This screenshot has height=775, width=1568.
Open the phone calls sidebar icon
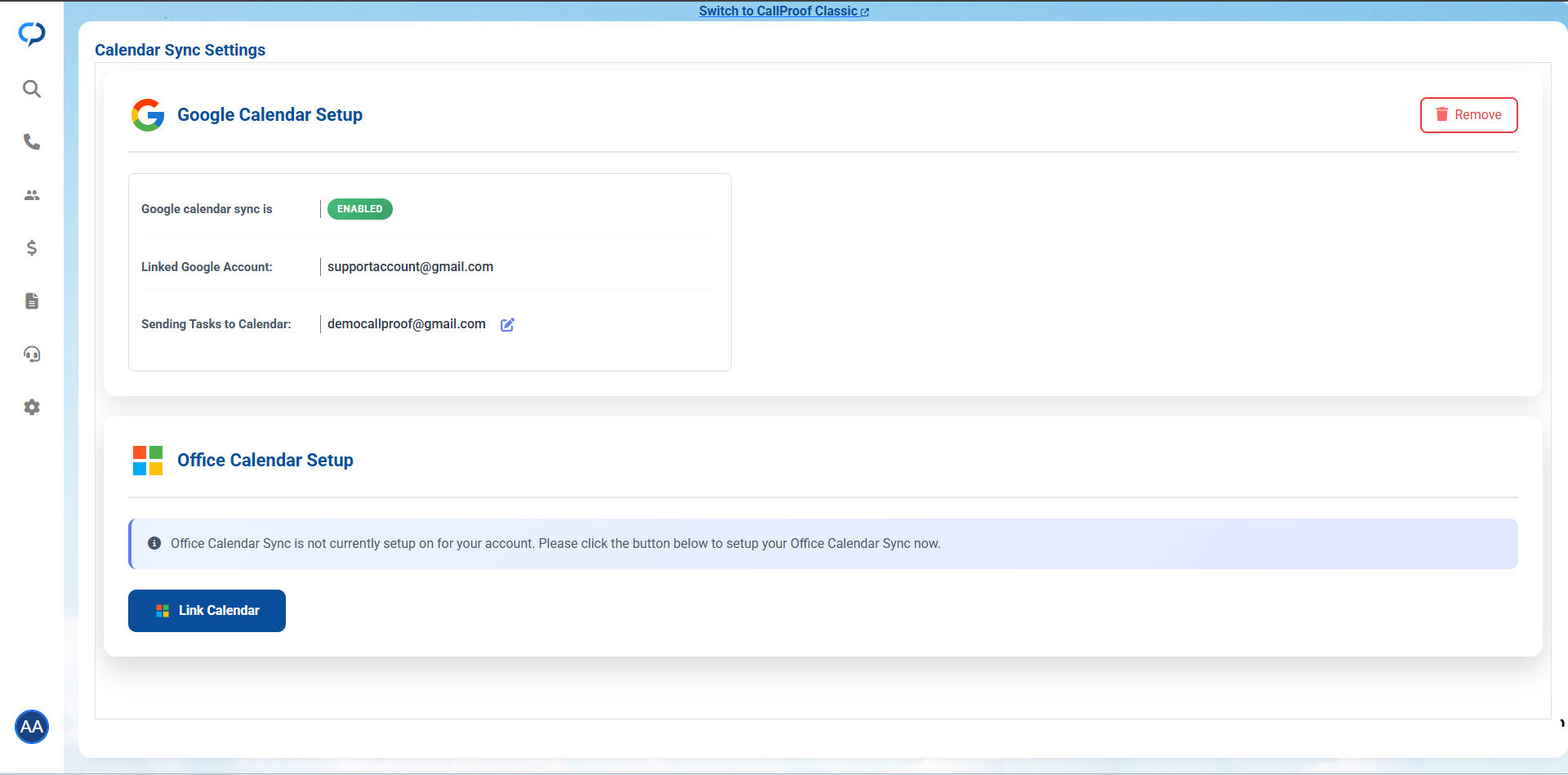point(32,142)
